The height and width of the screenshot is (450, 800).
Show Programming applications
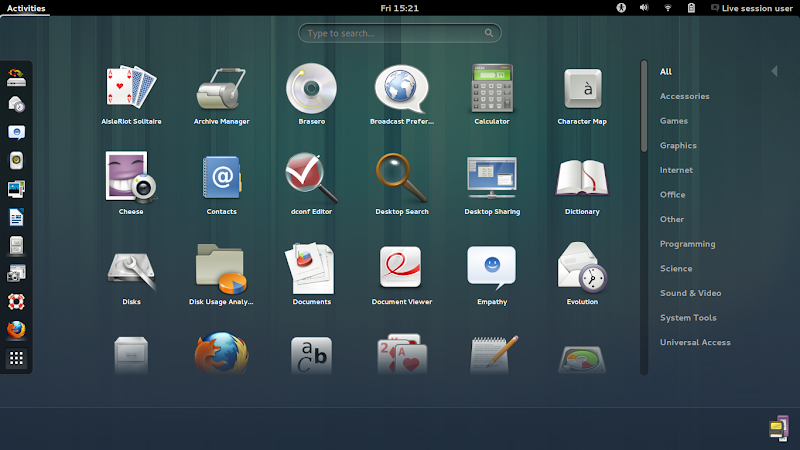688,244
